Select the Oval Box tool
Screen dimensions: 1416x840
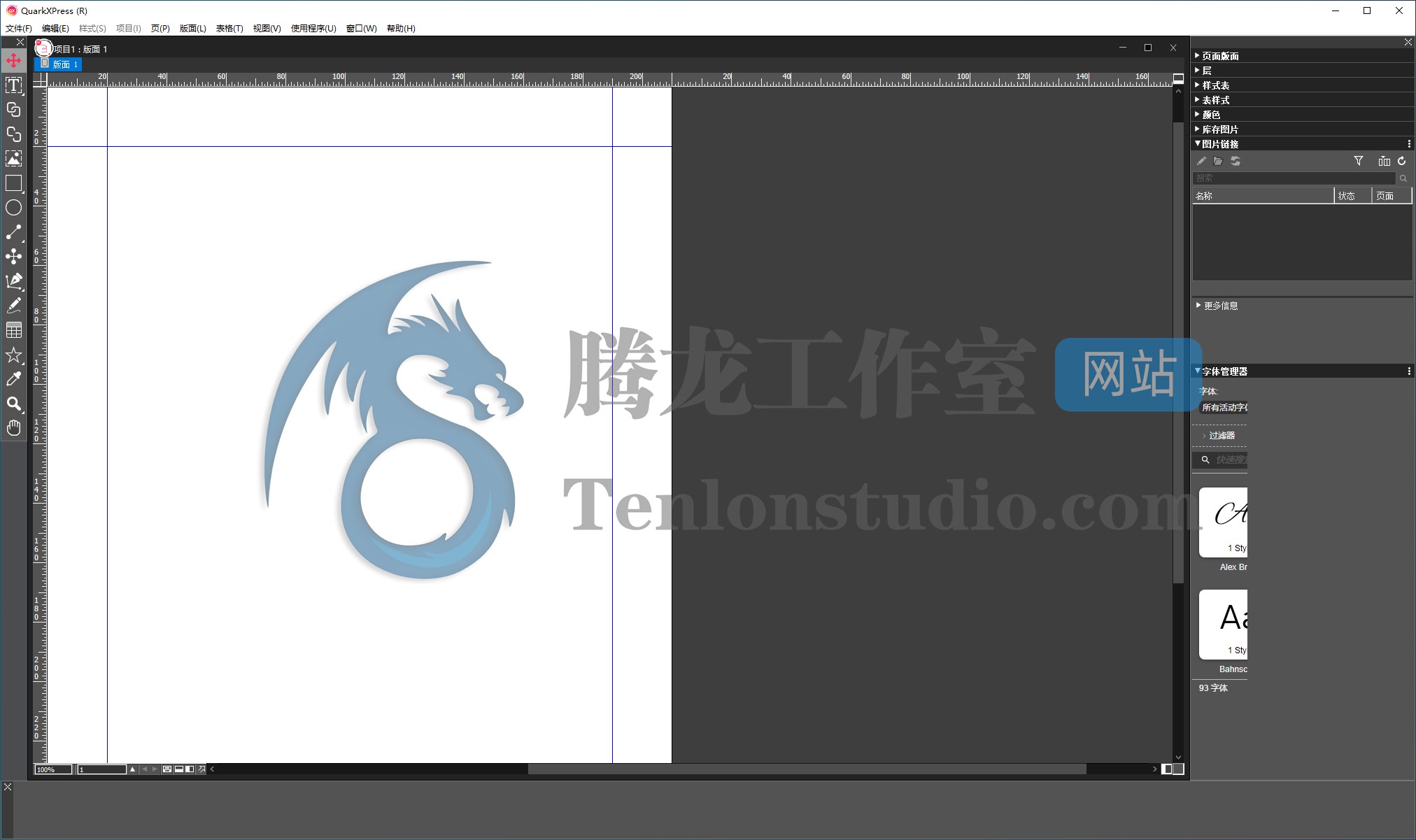pos(13,208)
